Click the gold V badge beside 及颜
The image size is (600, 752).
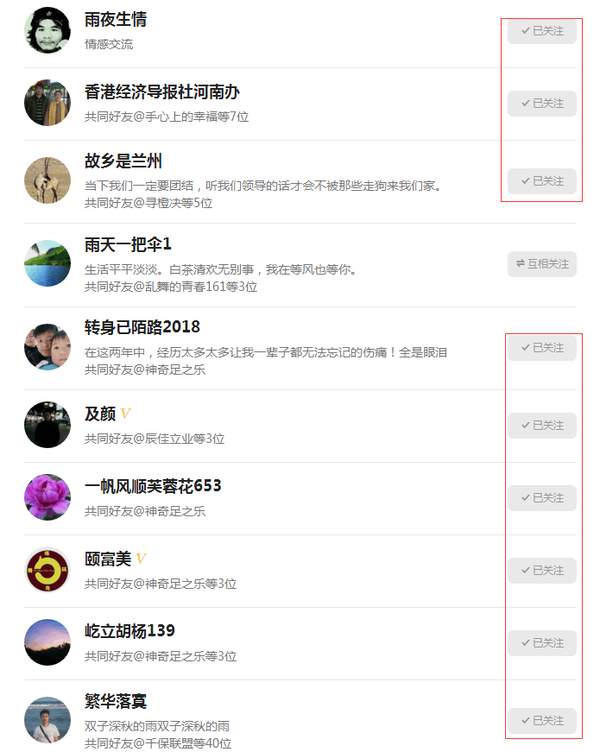coord(125,413)
